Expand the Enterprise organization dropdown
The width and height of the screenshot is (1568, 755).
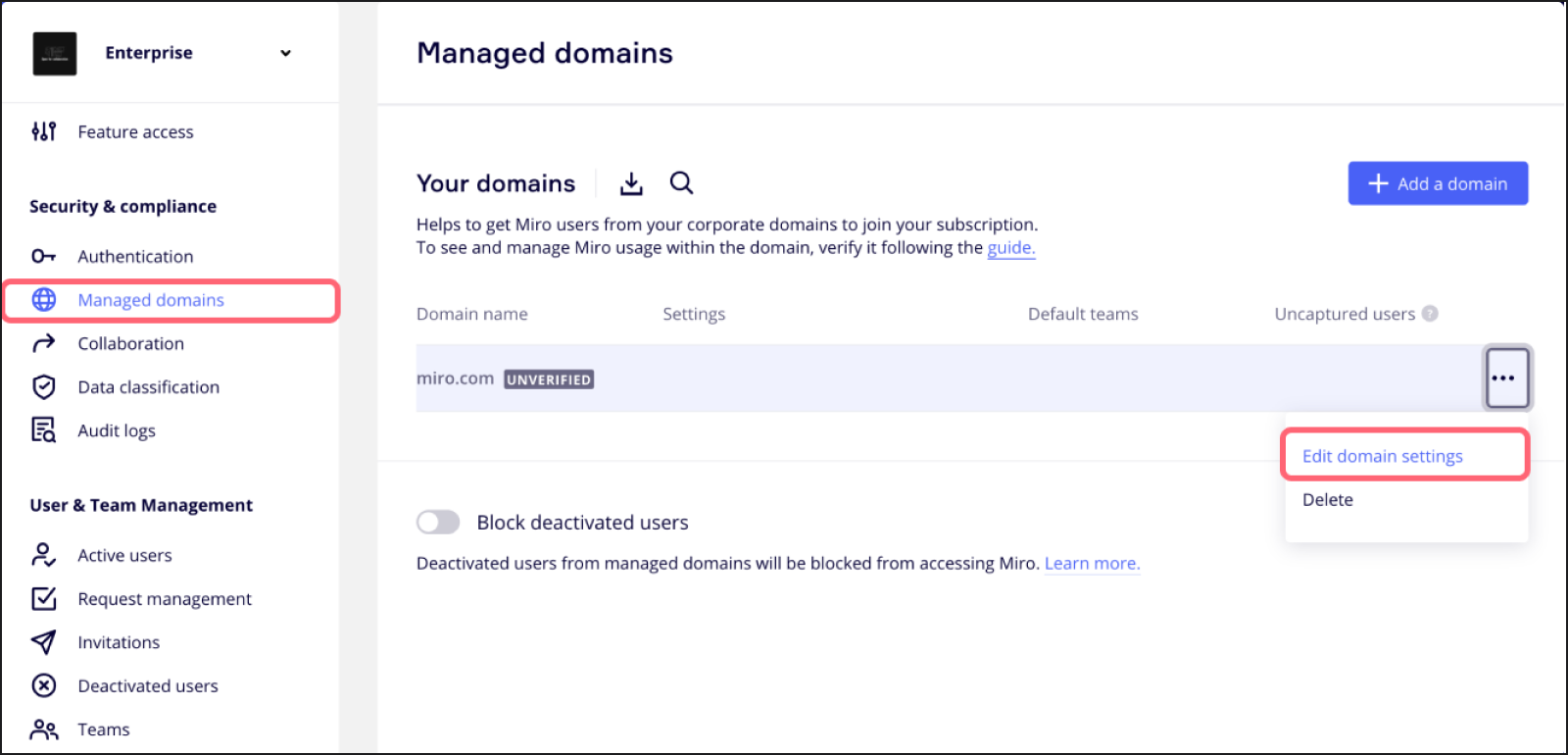(285, 53)
